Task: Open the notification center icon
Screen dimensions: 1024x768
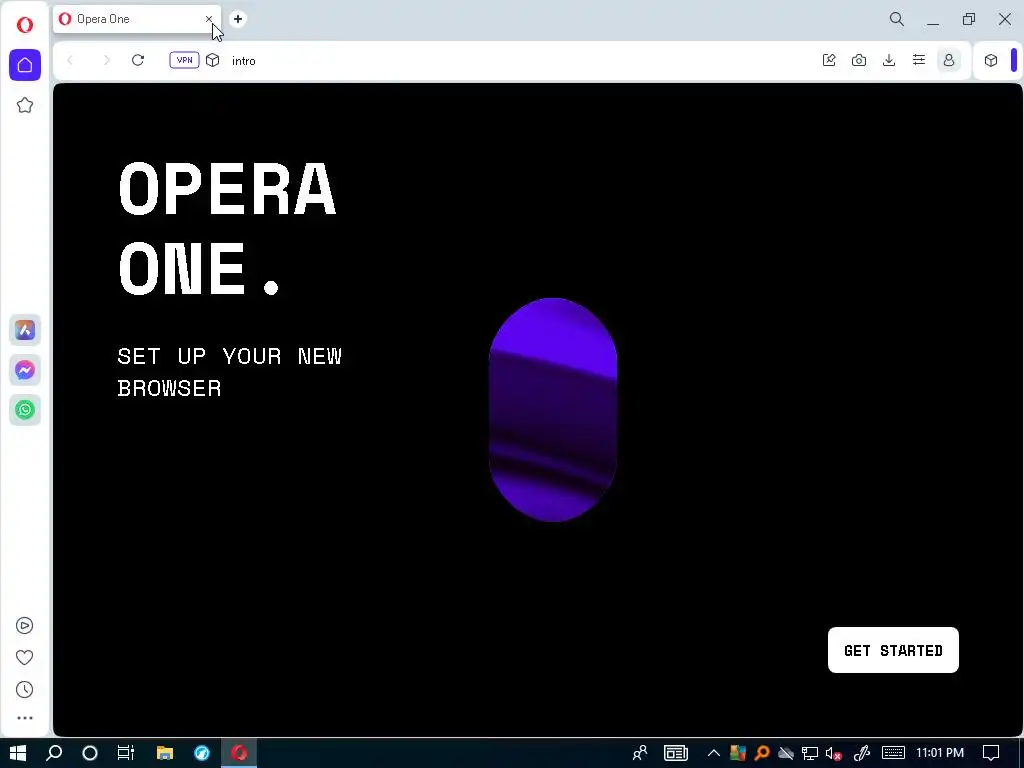Action: click(x=991, y=752)
